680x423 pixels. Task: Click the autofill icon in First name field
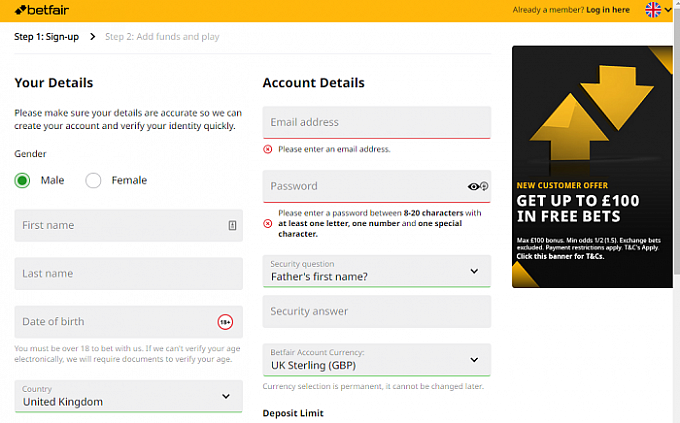[232, 226]
